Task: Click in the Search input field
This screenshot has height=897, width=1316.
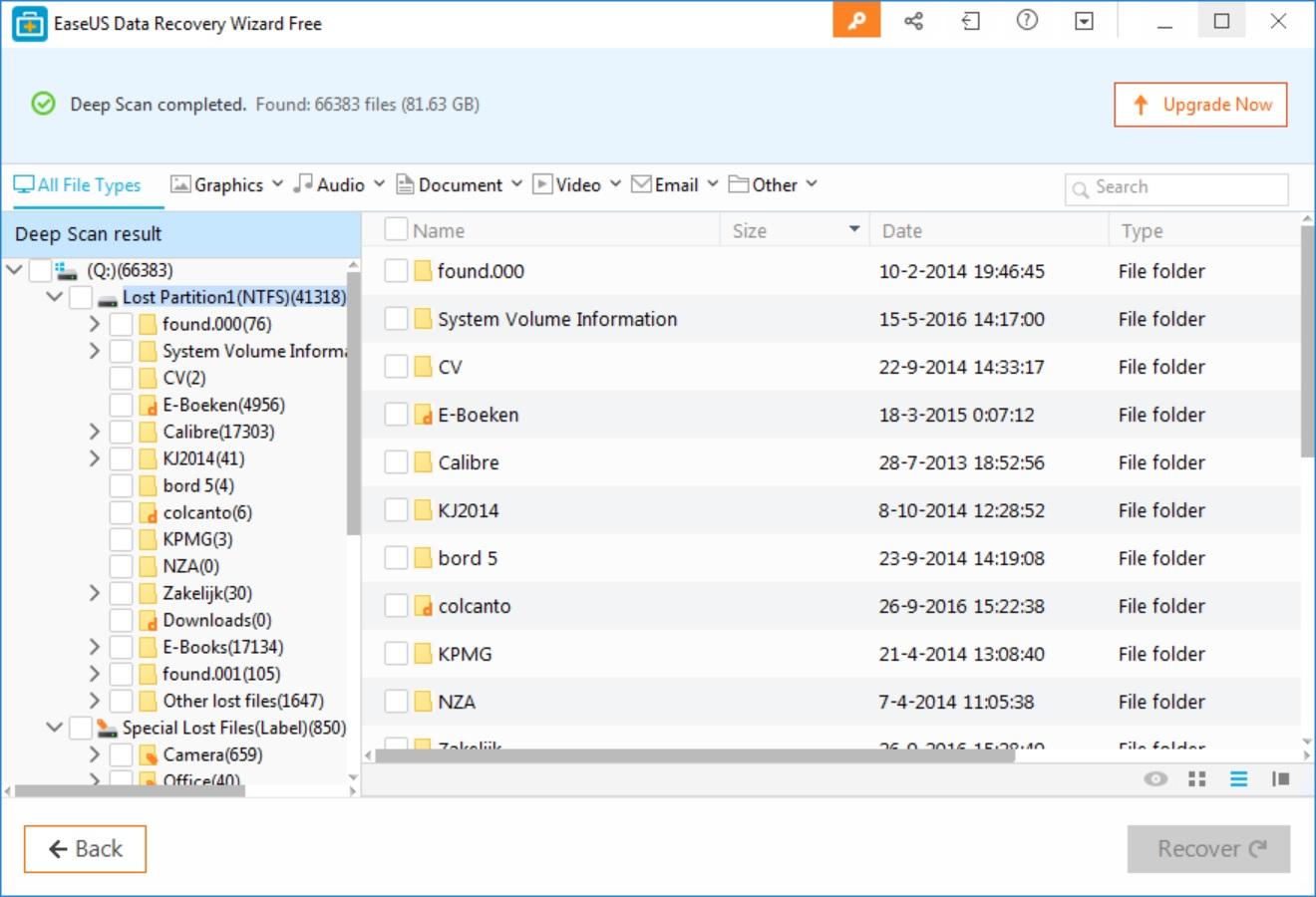Action: click(x=1176, y=187)
